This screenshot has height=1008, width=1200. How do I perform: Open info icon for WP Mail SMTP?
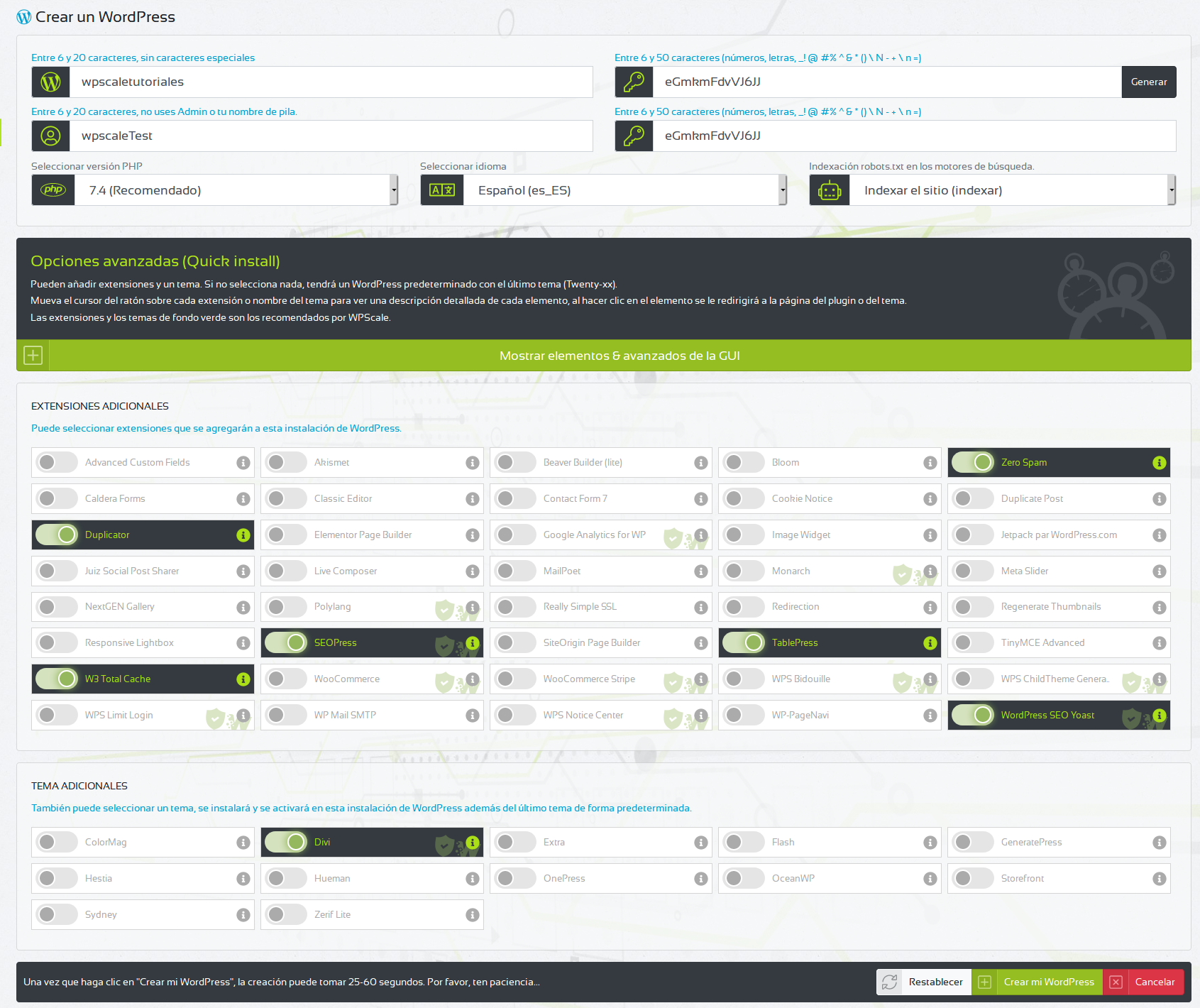[473, 716]
